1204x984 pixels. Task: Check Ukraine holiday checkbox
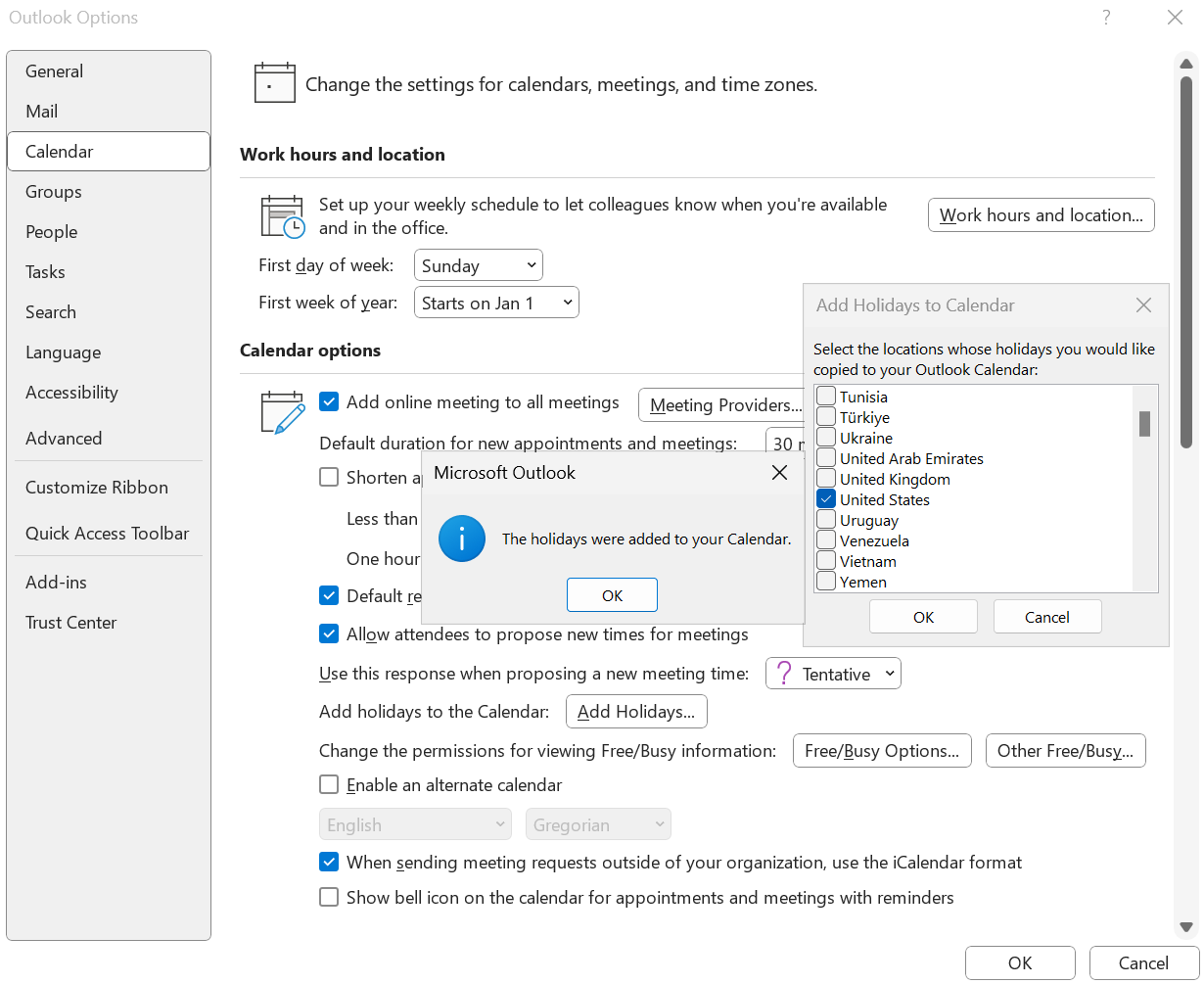[826, 438]
